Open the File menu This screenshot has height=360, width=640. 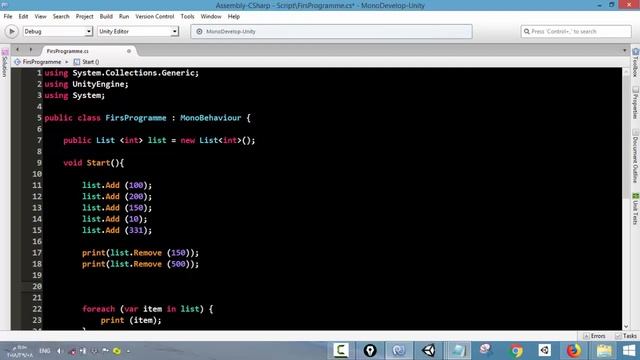[x=8, y=16]
